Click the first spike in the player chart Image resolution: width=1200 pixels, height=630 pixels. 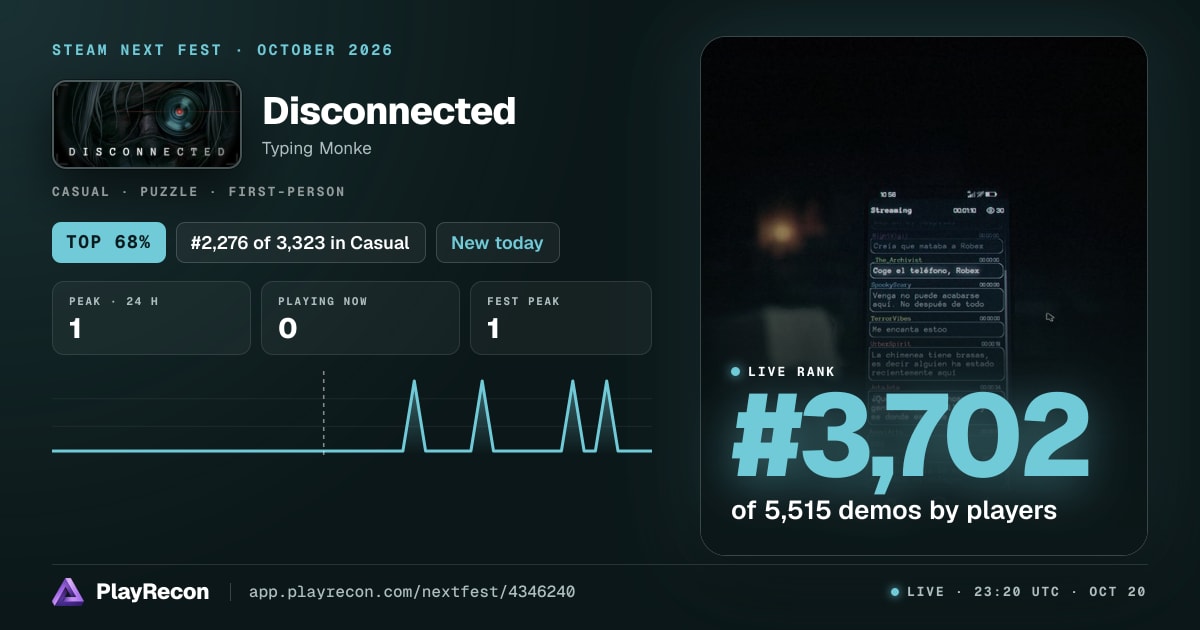[x=415, y=415]
